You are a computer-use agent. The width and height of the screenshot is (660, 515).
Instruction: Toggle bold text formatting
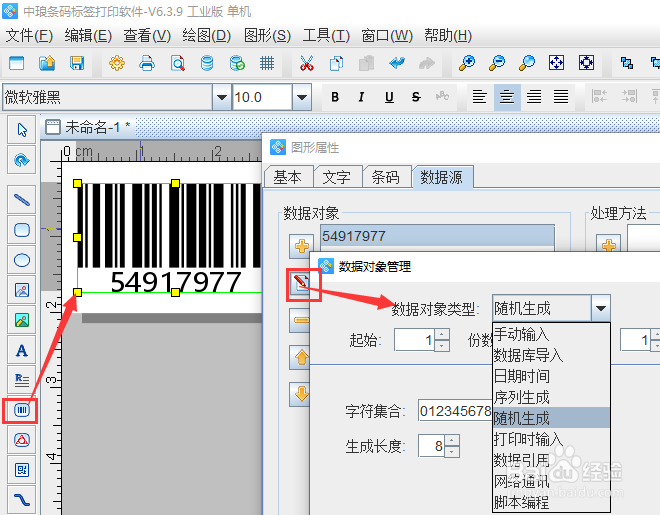pos(335,97)
